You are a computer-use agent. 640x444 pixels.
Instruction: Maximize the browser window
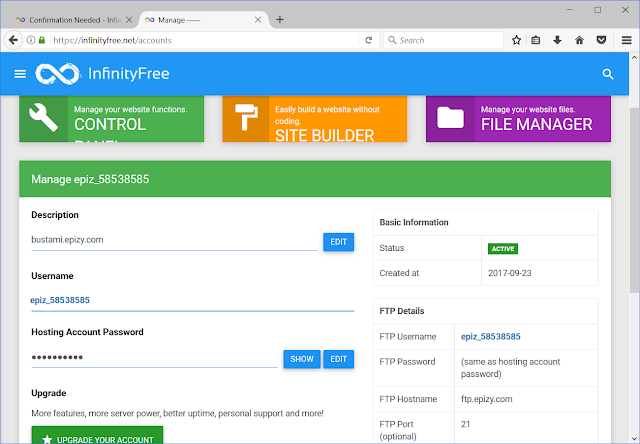598,10
